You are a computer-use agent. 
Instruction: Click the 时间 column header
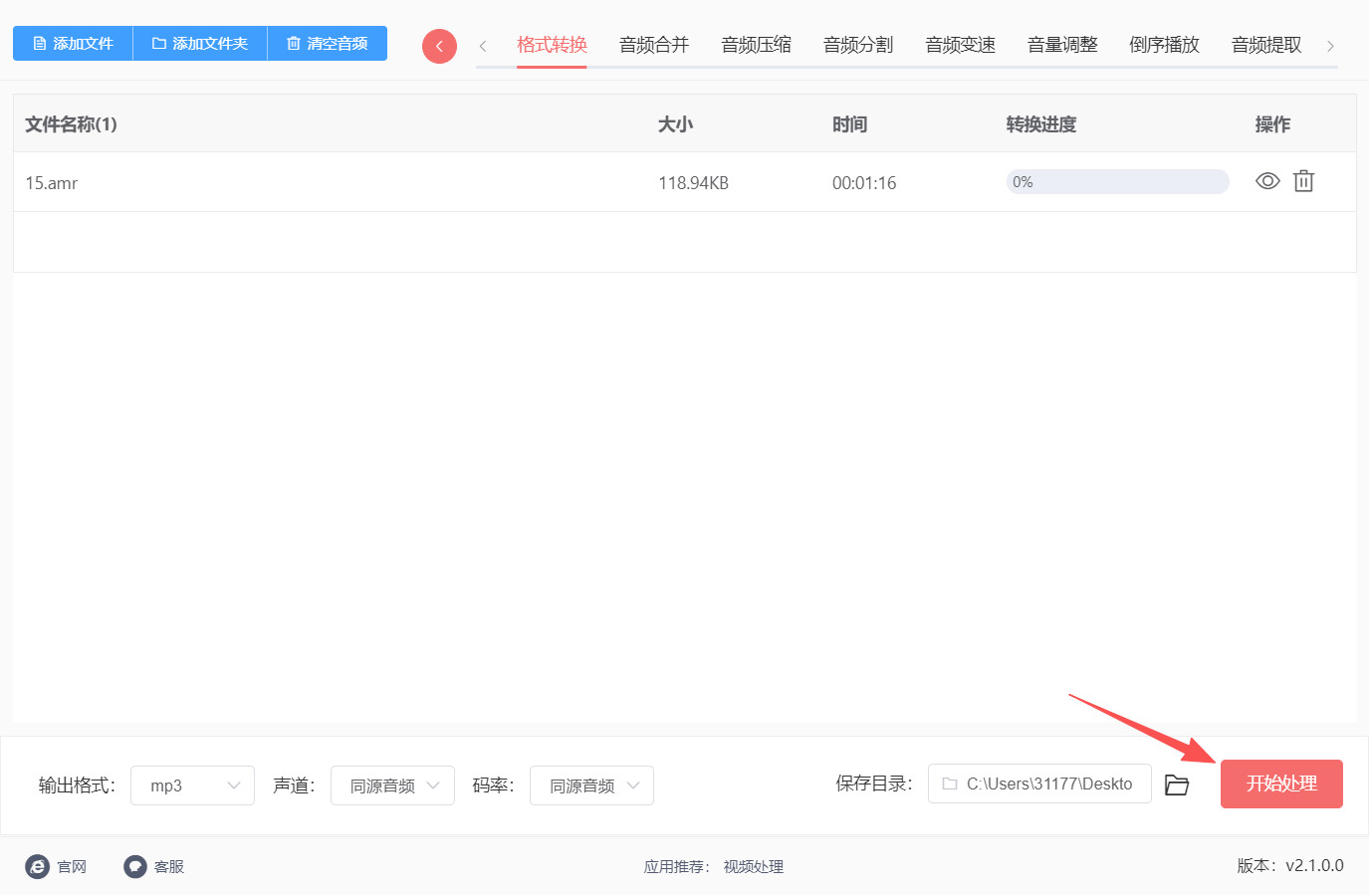pyautogui.click(x=849, y=124)
